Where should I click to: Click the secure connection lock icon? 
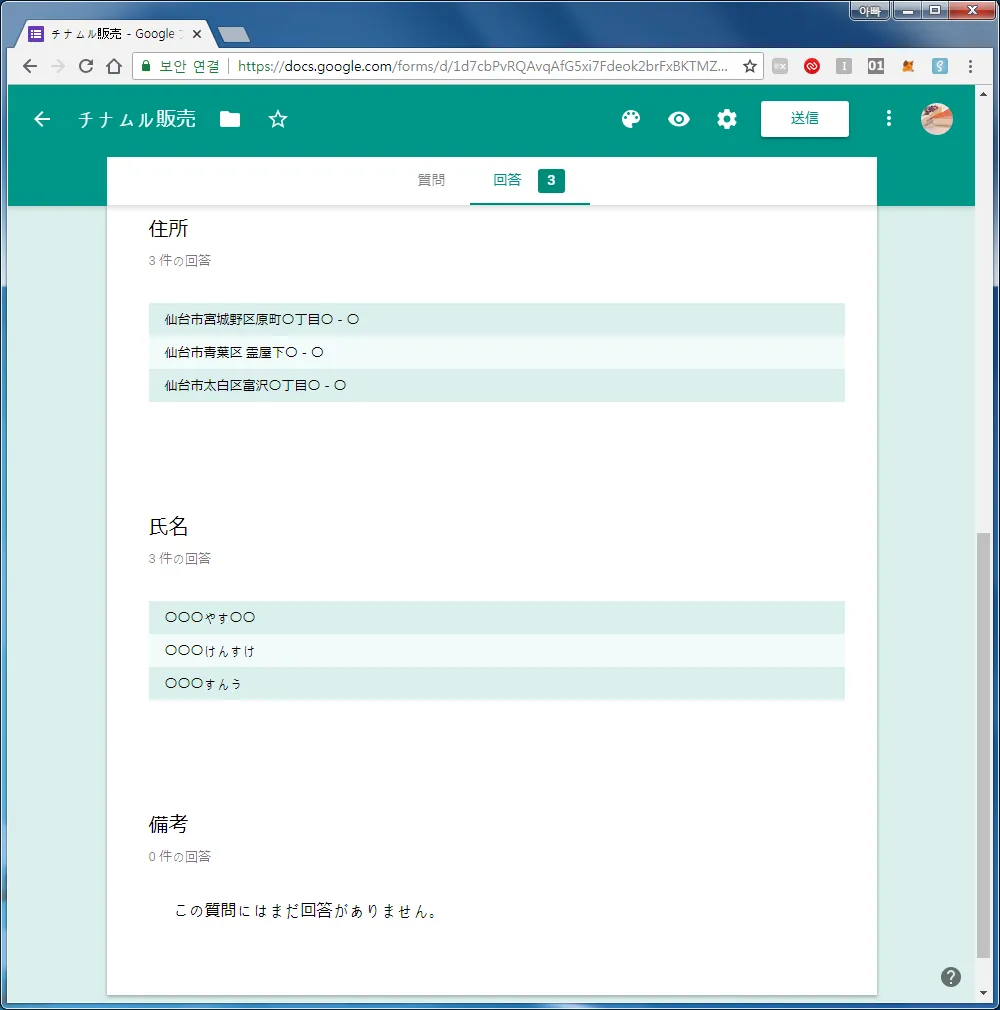coord(146,66)
